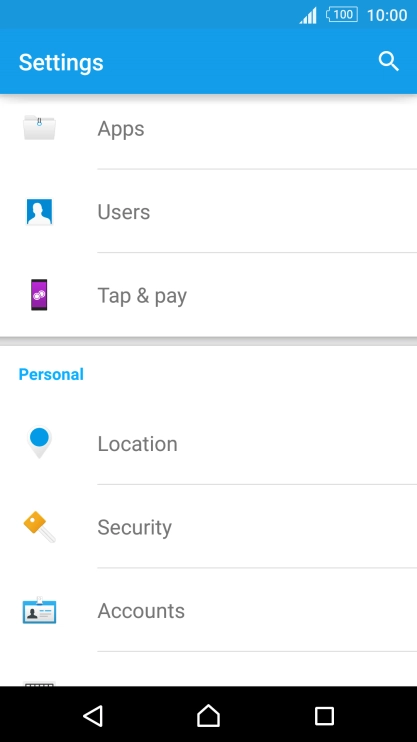Tap the partially visible keyboard icon

(39, 683)
